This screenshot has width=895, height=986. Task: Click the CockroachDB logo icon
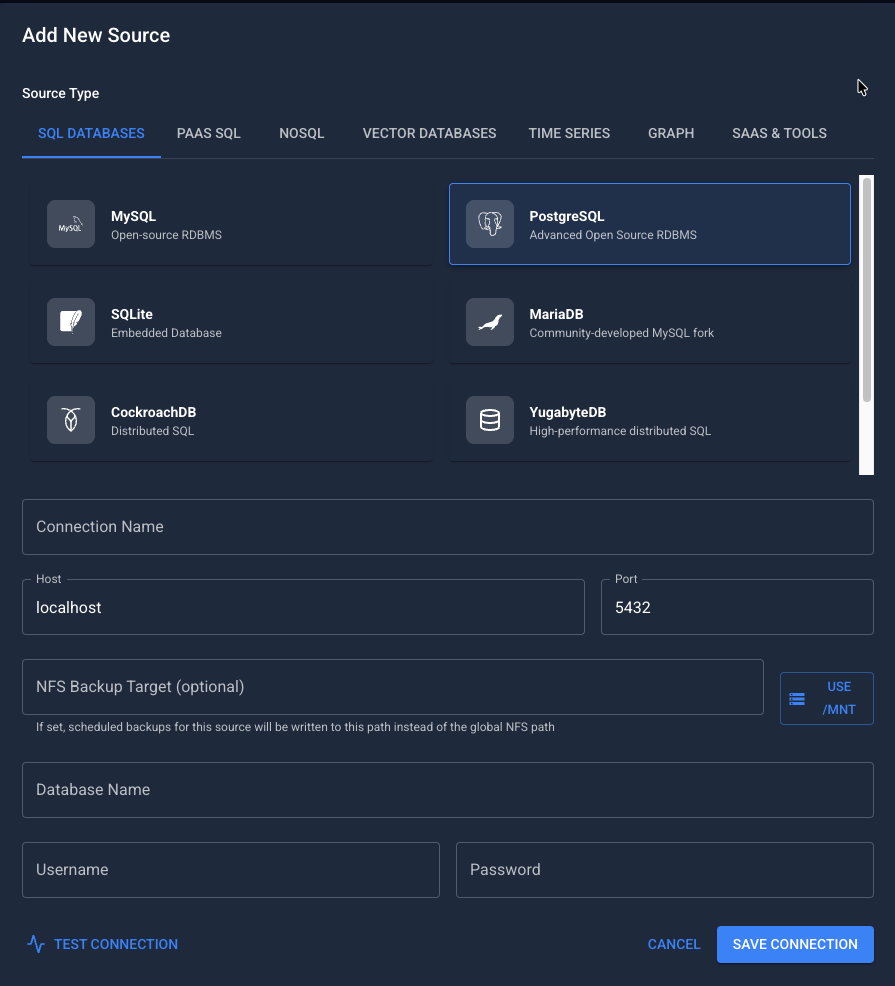(x=70, y=420)
